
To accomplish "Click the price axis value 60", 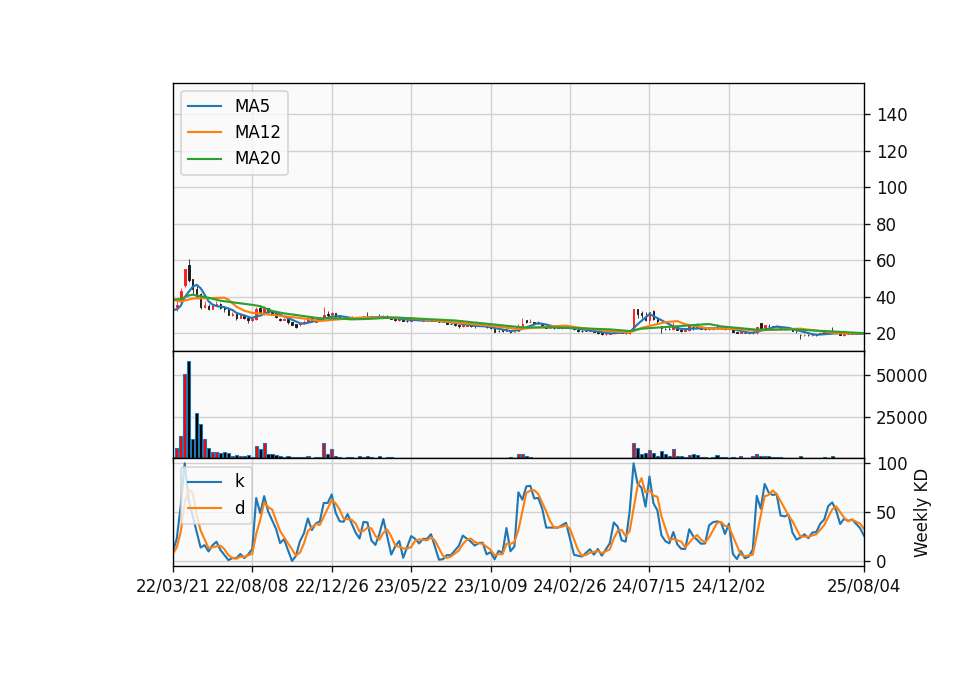I will click(887, 261).
